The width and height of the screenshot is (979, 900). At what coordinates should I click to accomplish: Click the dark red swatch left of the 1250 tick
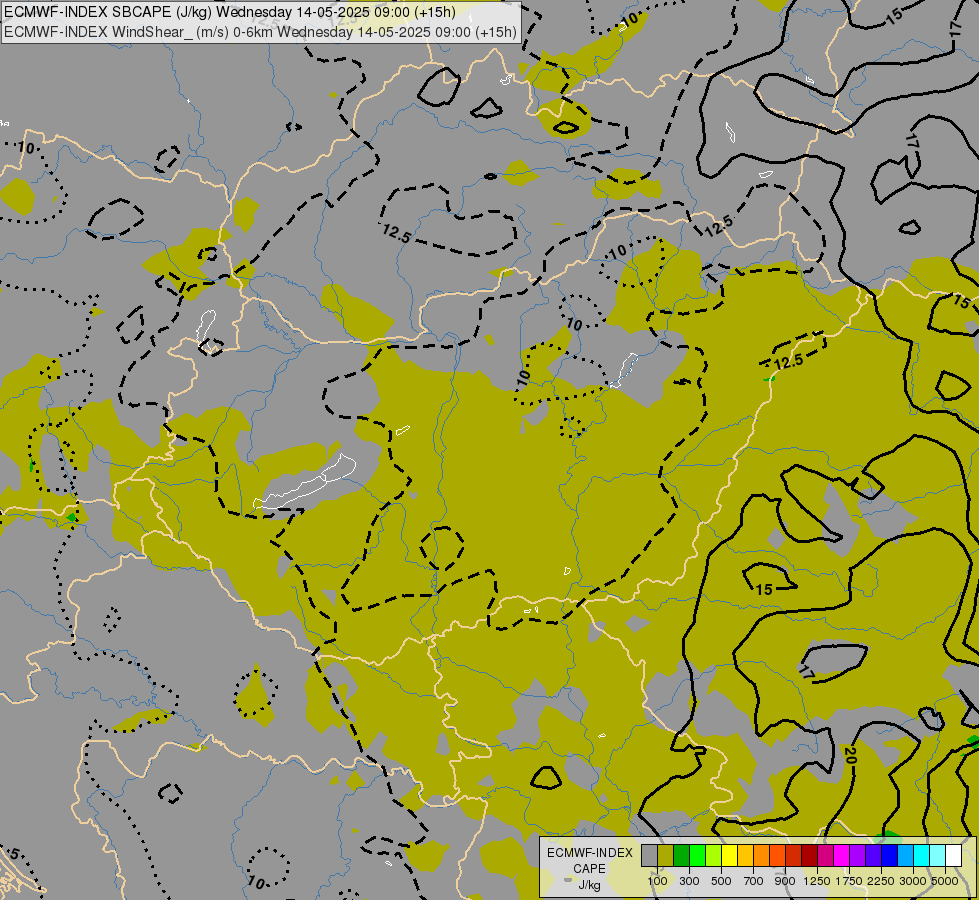809,856
